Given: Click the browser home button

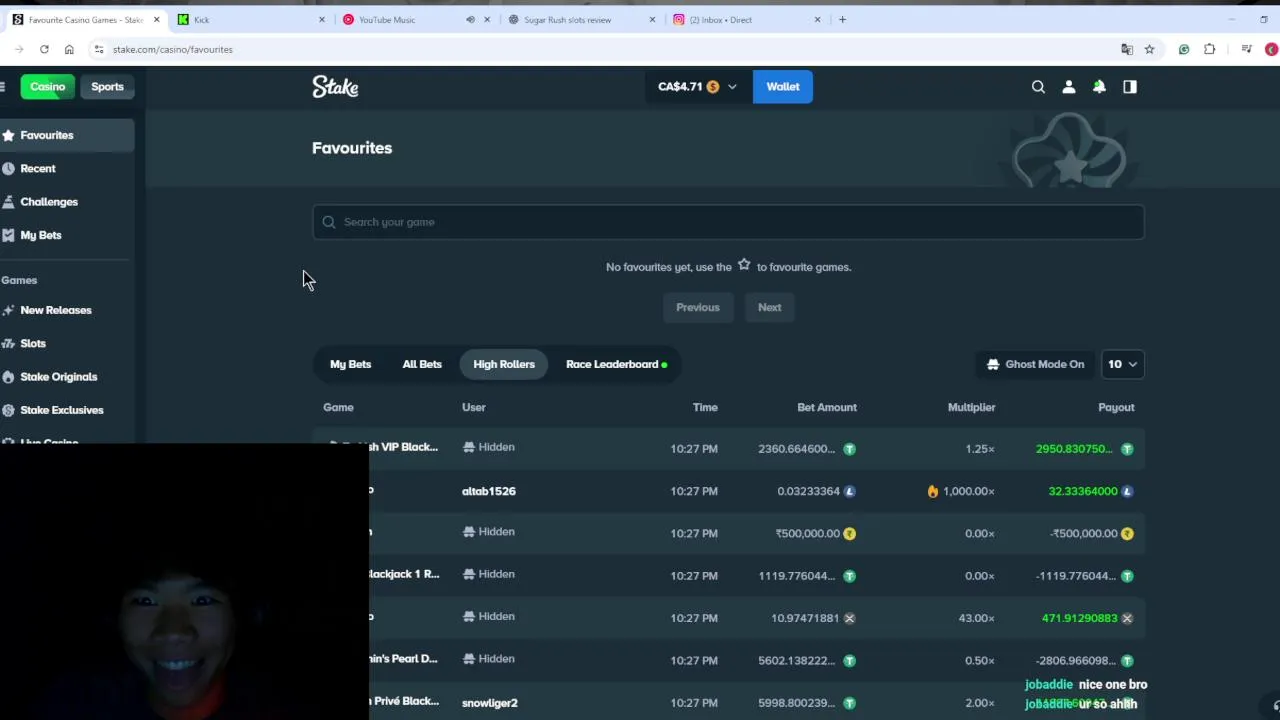Looking at the screenshot, I should tap(69, 49).
